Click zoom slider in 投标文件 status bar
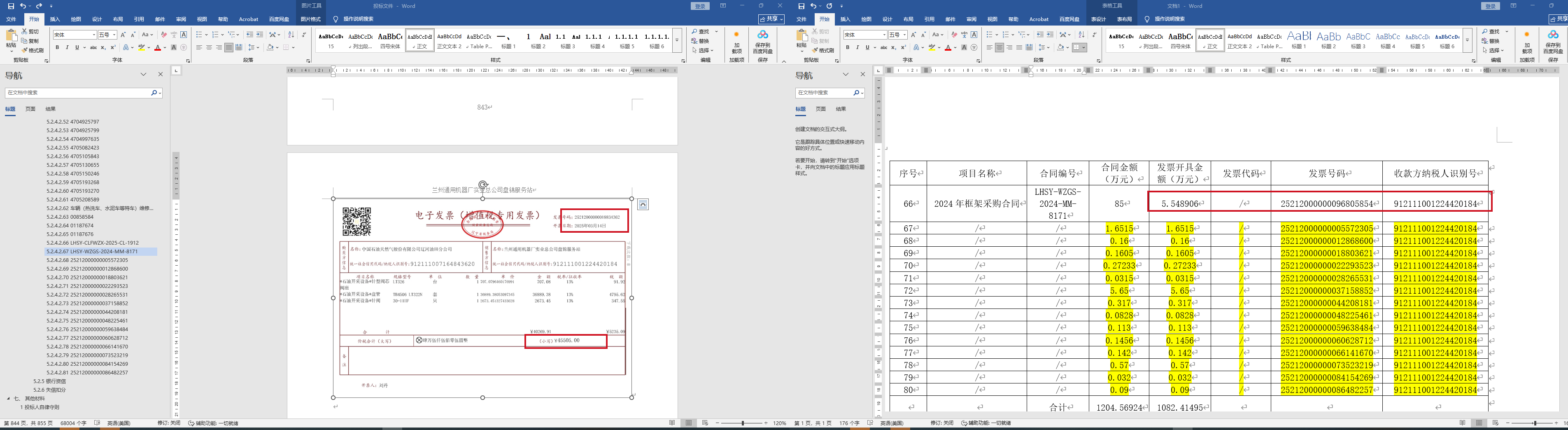 (x=741, y=423)
